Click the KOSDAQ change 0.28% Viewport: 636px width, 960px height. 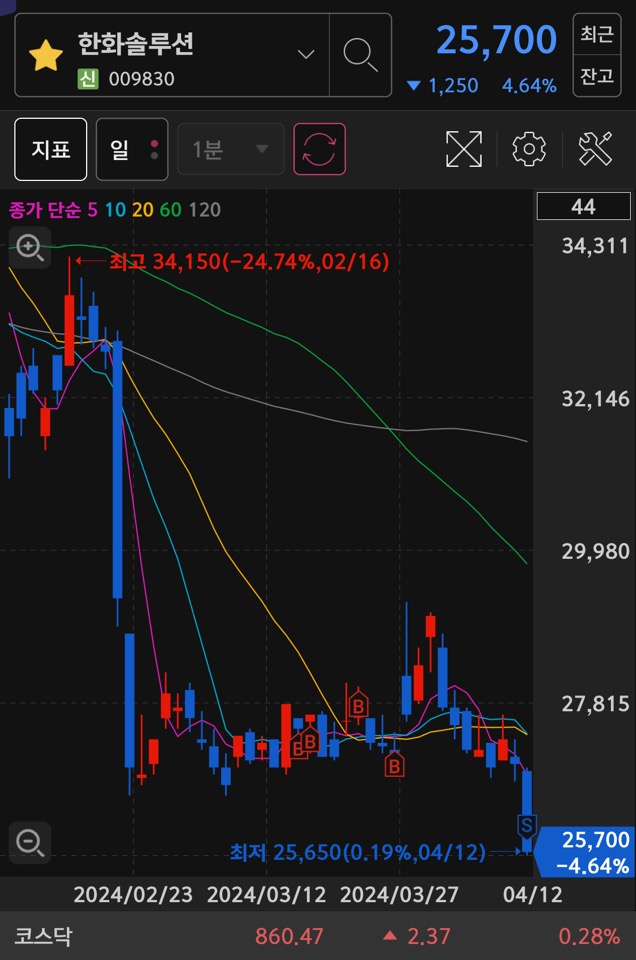point(589,936)
